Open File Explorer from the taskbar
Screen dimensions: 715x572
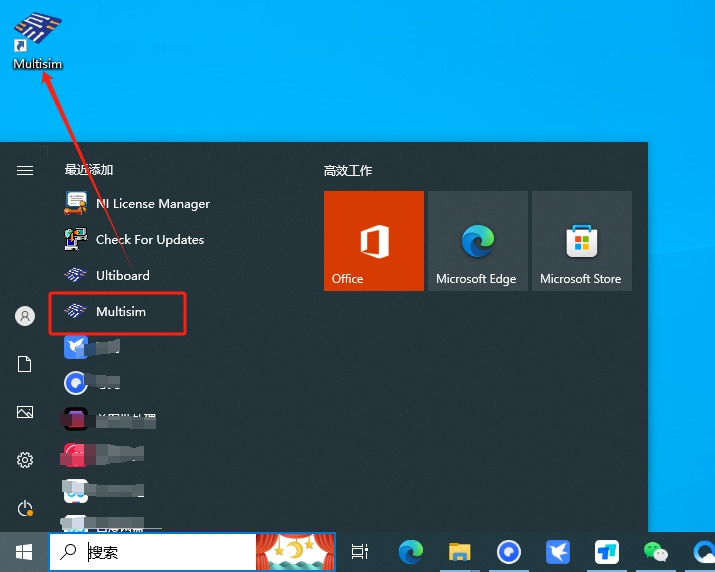[x=460, y=551]
